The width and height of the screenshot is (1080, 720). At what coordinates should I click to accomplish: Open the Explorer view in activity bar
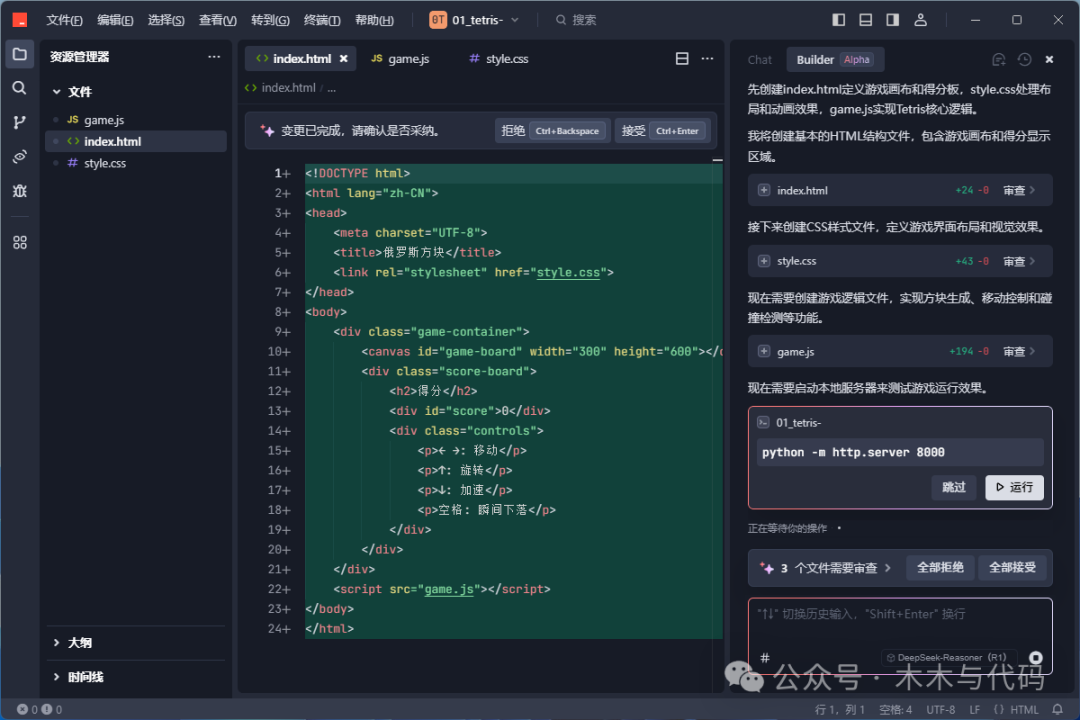point(19,54)
